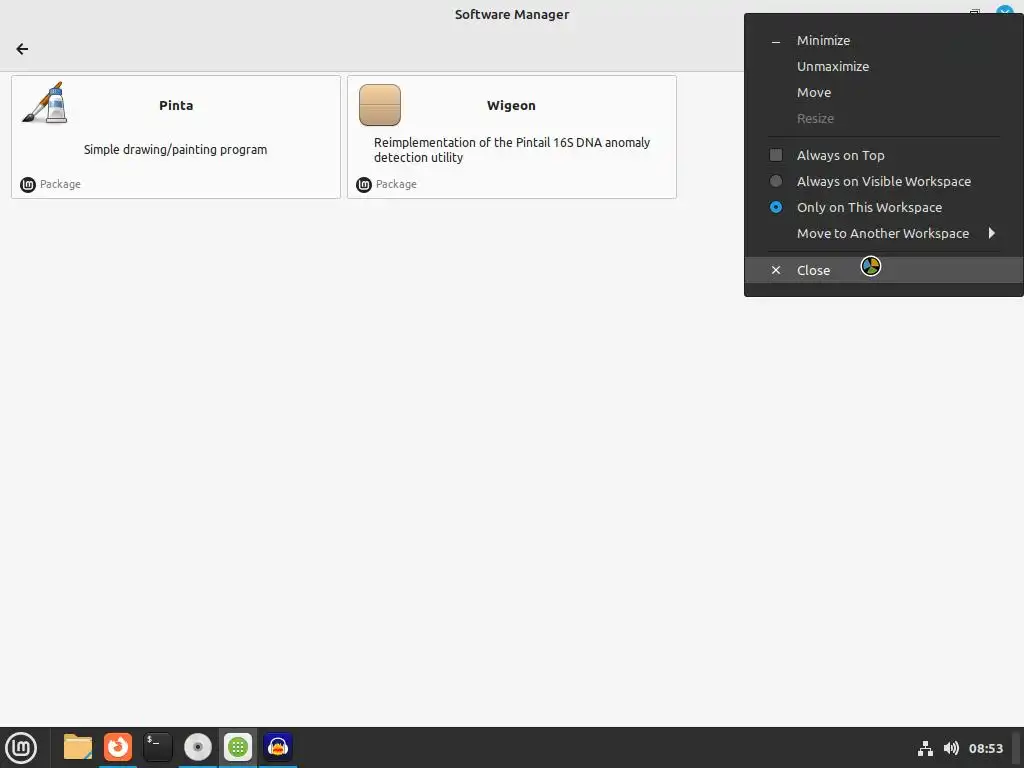This screenshot has height=768, width=1024.
Task: Open the Terminal from the panel
Action: [x=158, y=747]
